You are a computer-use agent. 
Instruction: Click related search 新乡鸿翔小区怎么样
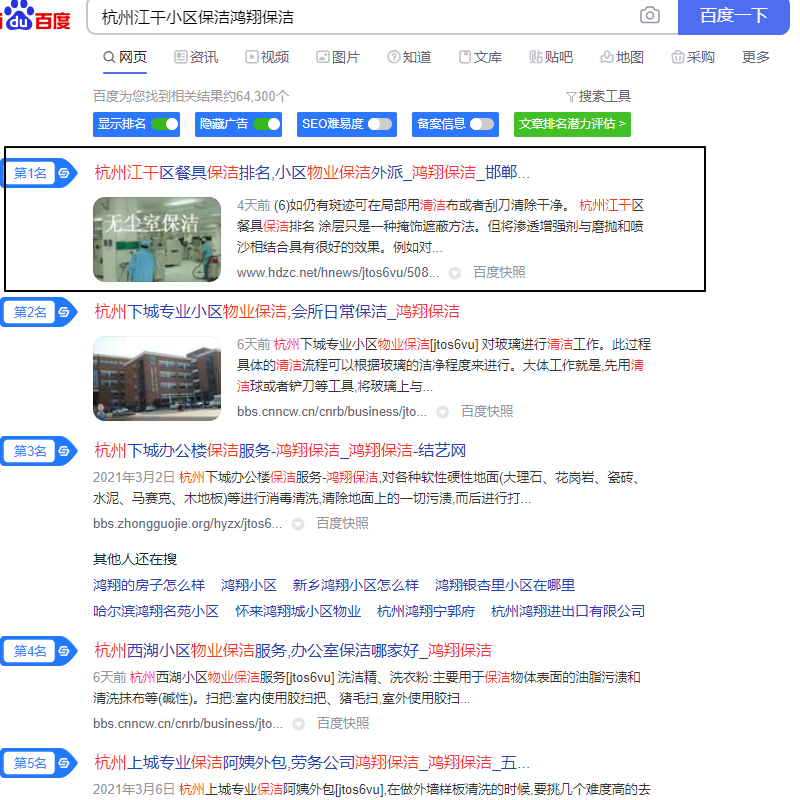pos(356,585)
